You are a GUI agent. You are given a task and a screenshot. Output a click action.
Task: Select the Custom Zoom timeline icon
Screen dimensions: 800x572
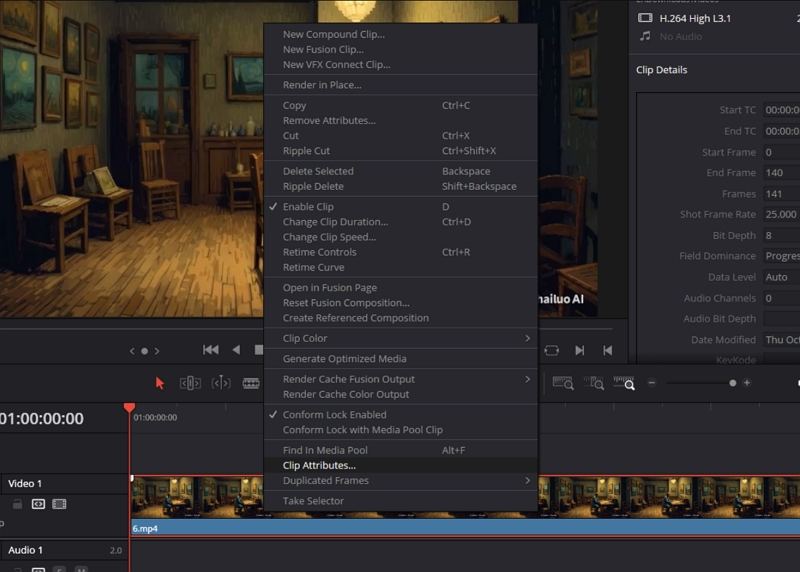(624, 383)
